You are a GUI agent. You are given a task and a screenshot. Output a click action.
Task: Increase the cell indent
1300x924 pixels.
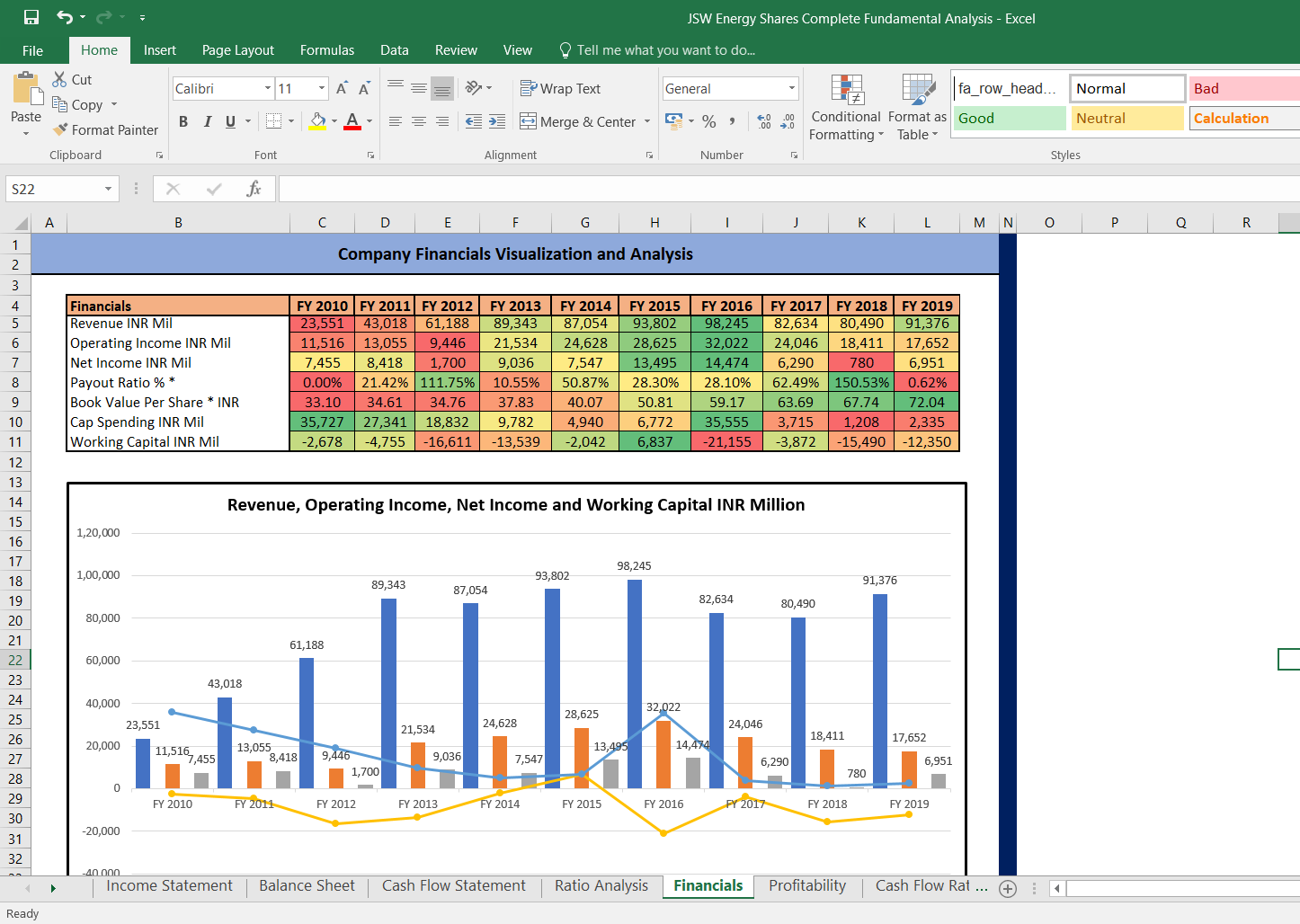point(497,121)
